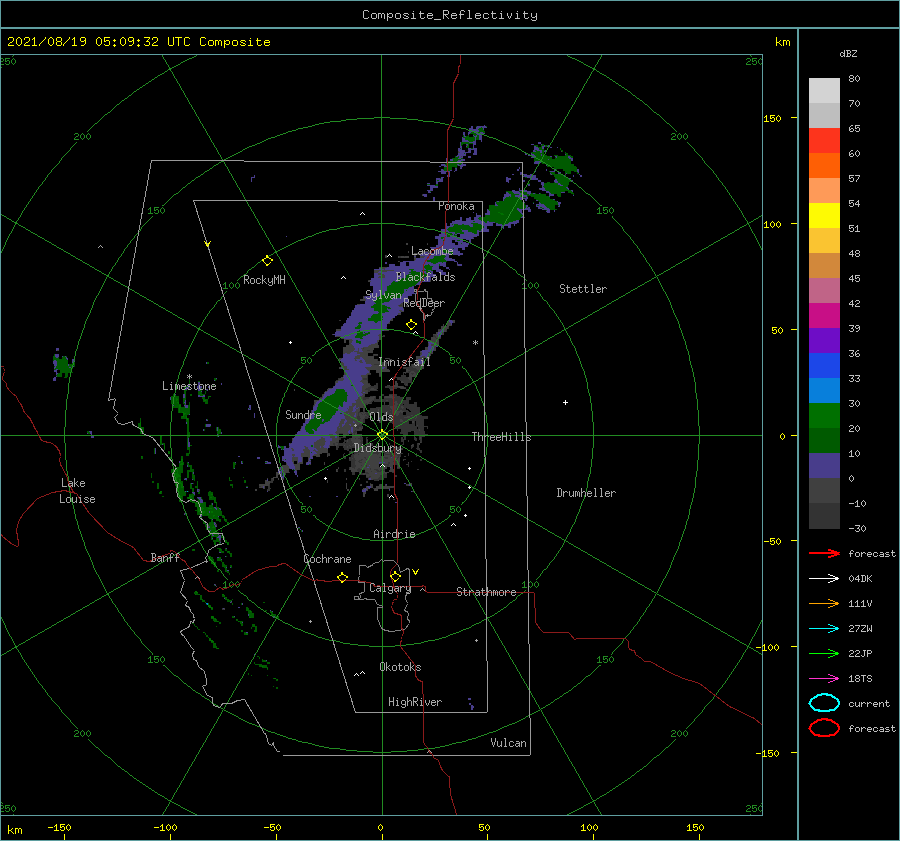Pick the red 60-65 dBZ swatch
The image size is (900, 841).
824,141
